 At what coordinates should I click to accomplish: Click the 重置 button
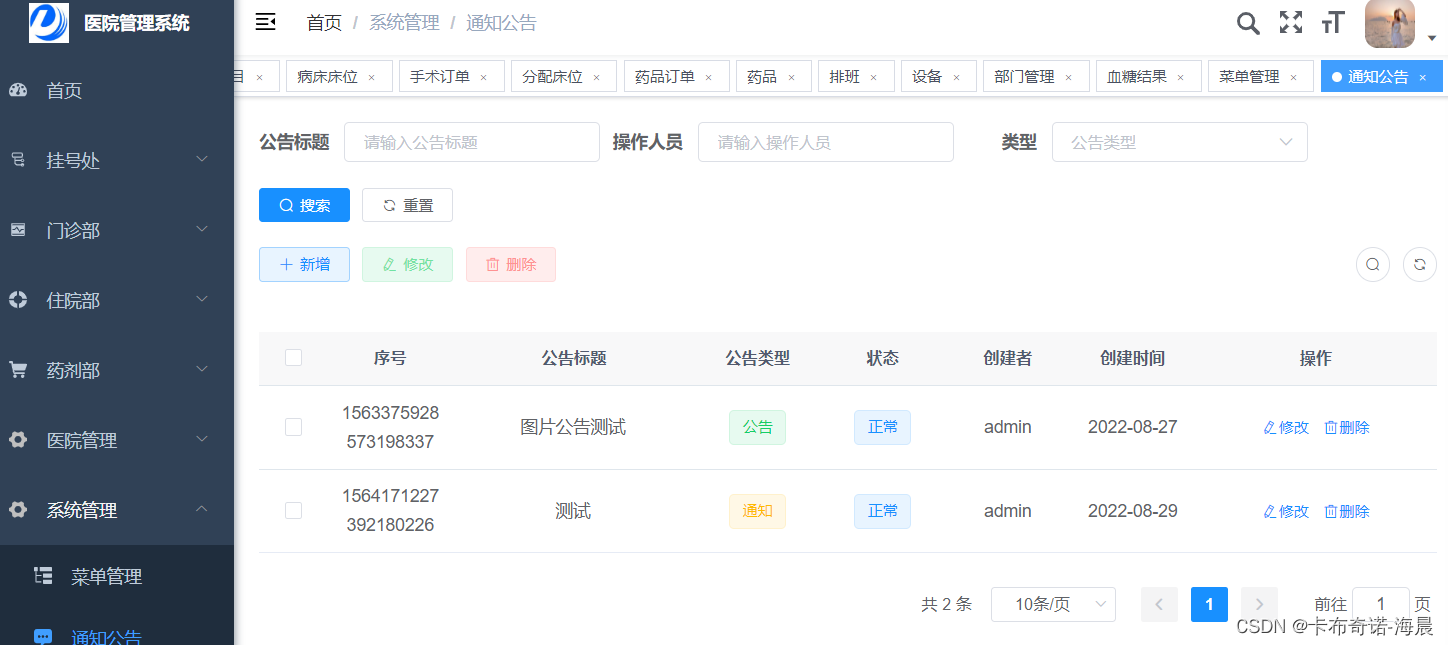point(407,205)
